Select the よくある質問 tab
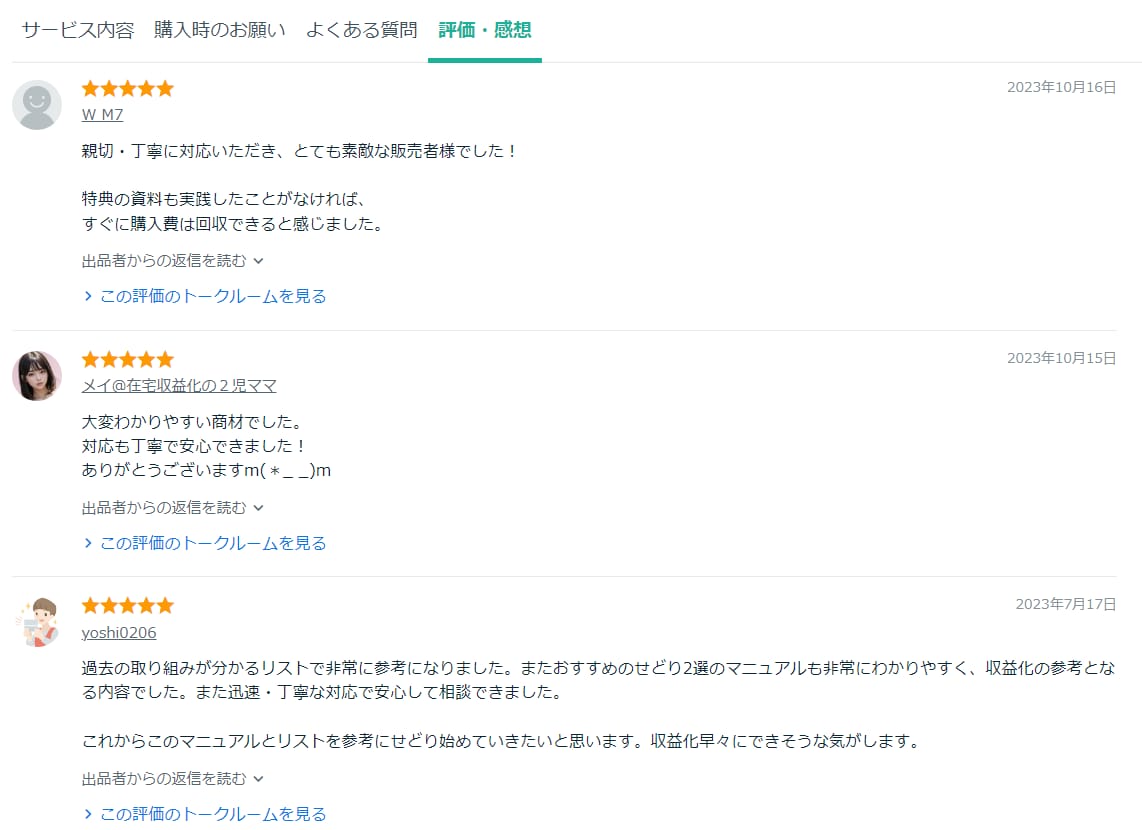Image resolution: width=1142 pixels, height=830 pixels. point(361,30)
